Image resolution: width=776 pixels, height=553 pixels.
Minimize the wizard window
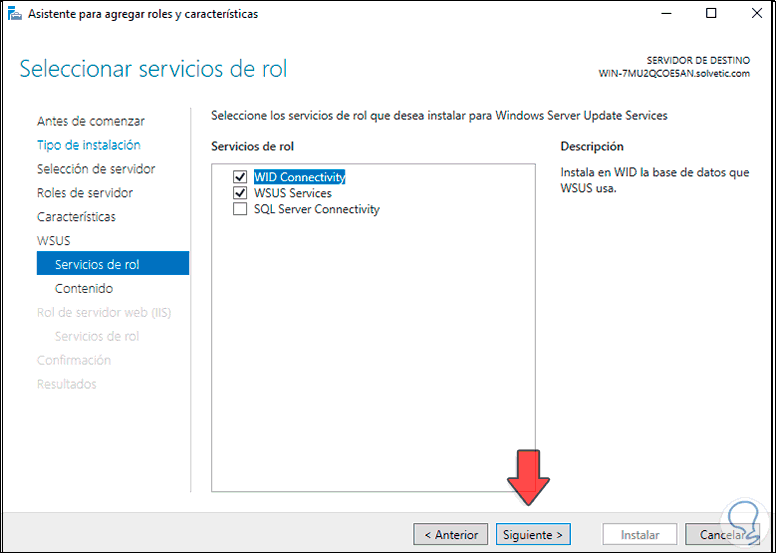[666, 14]
